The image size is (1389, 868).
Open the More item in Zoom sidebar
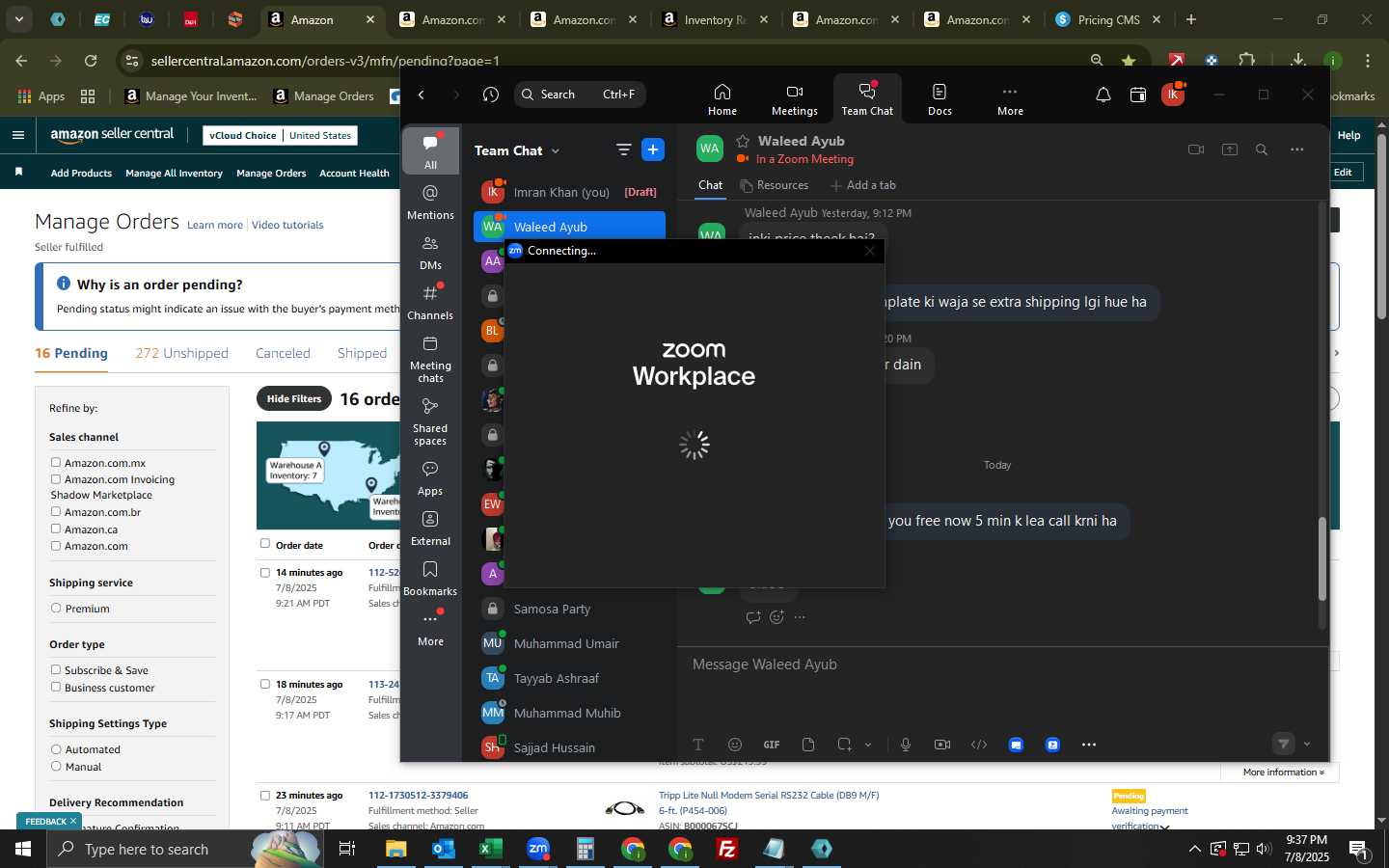pyautogui.click(x=430, y=629)
